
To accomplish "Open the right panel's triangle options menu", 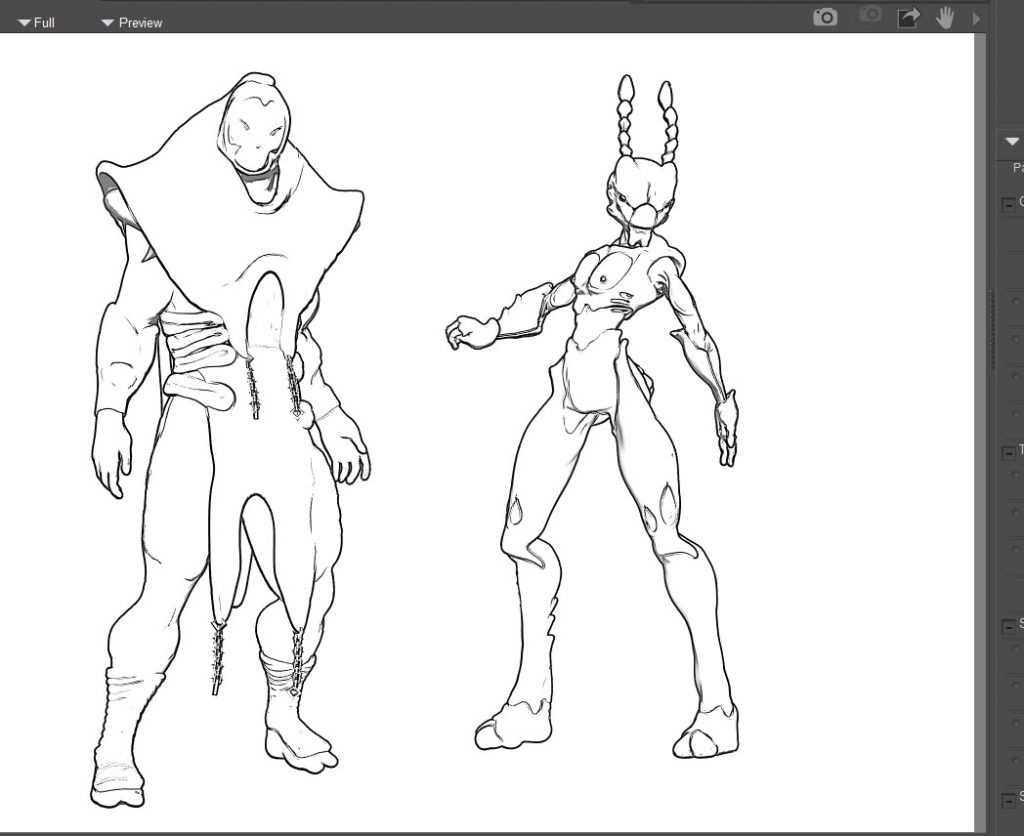I will [x=1011, y=142].
